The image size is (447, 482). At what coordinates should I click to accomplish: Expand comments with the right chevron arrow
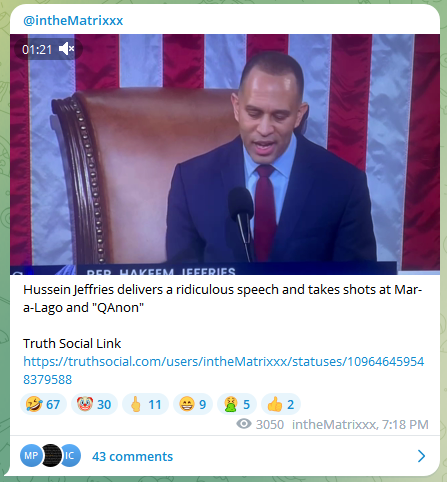click(x=422, y=456)
